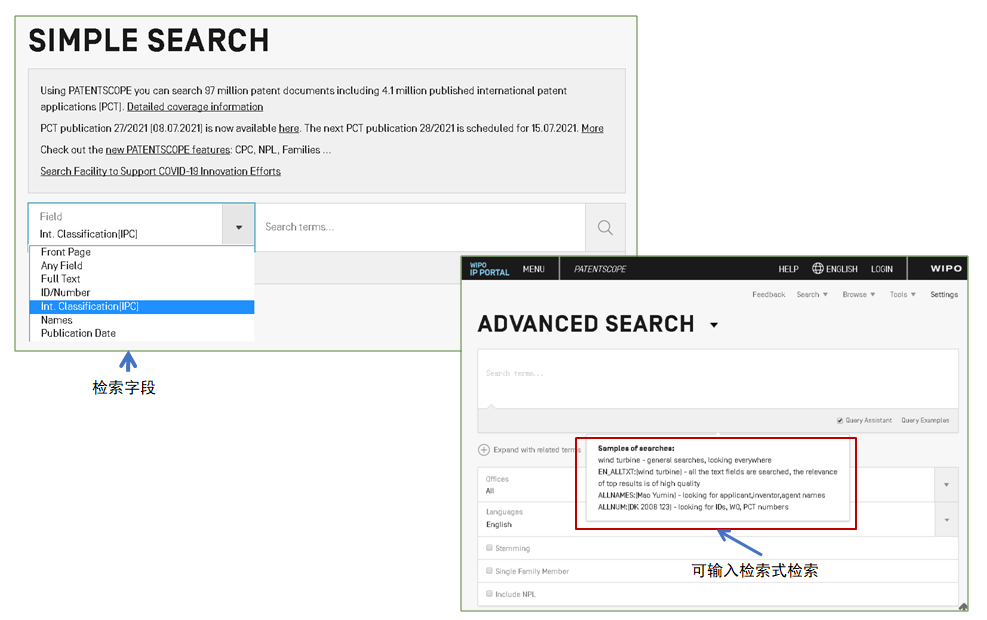The image size is (987, 620).
Task: Enable the Include NPL checkbox
Action: tap(489, 594)
